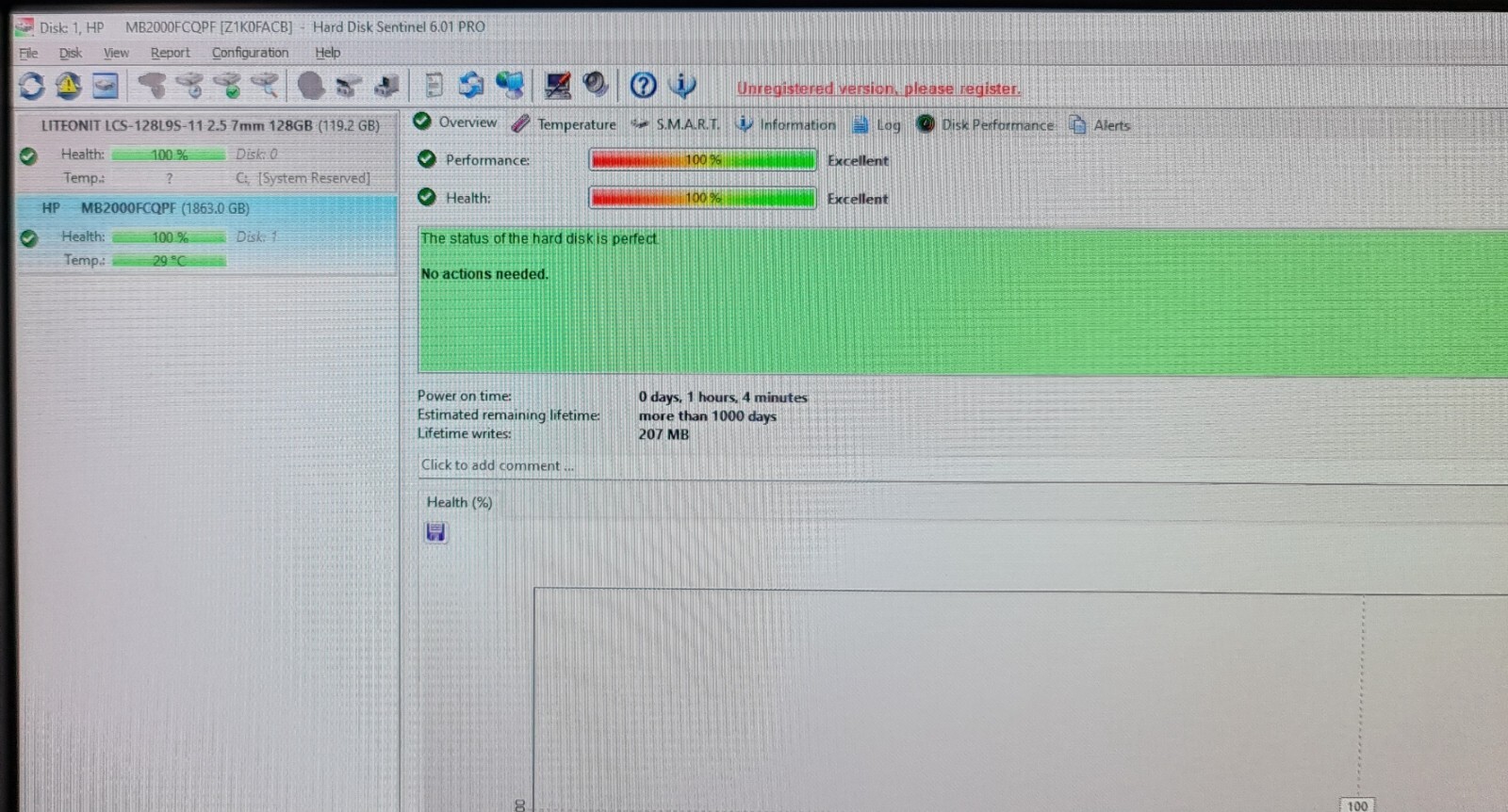Click the blue info about toolbar icon
The height and width of the screenshot is (812, 1508).
click(x=681, y=86)
